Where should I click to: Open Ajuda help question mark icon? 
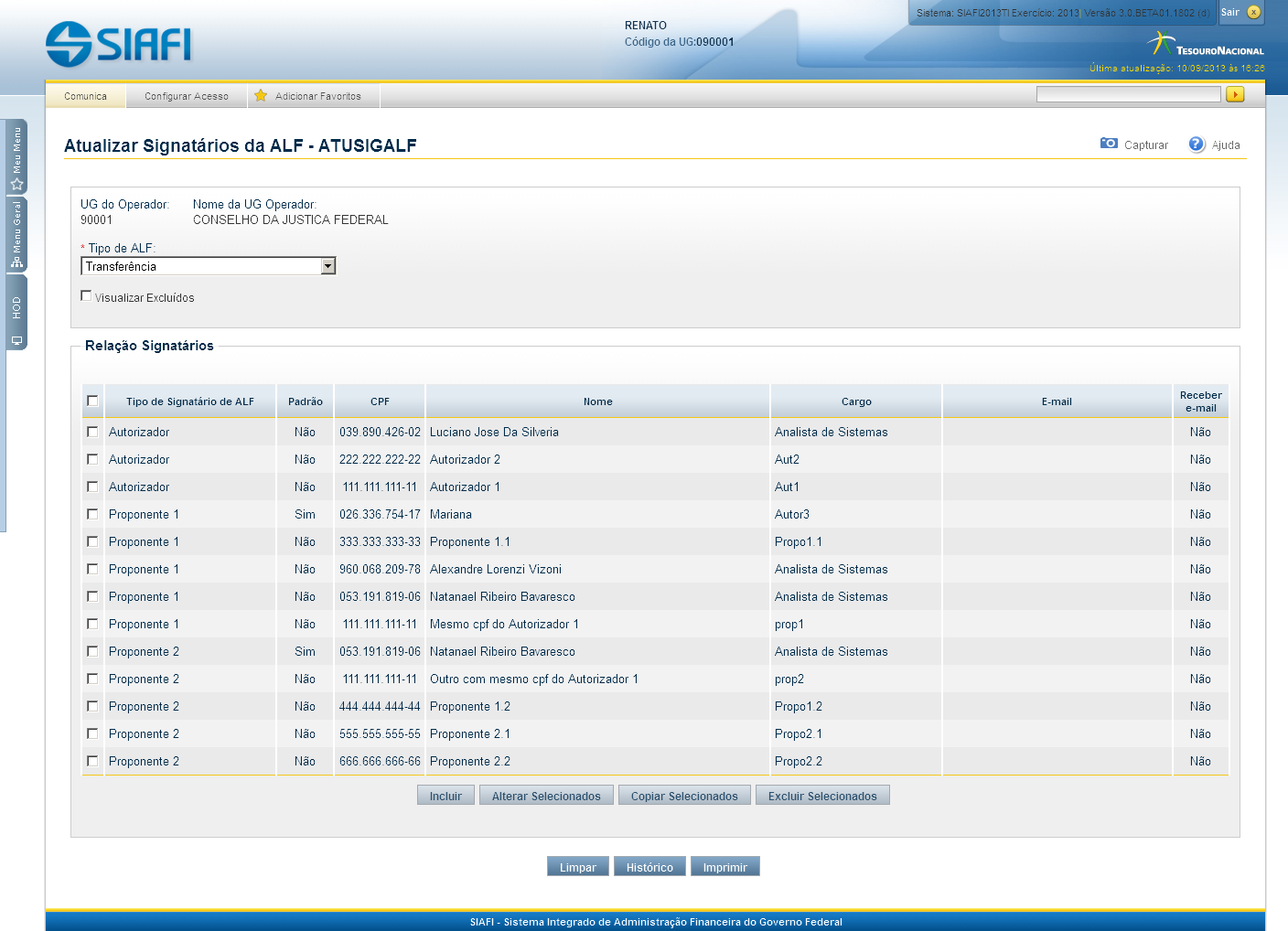(x=1197, y=144)
